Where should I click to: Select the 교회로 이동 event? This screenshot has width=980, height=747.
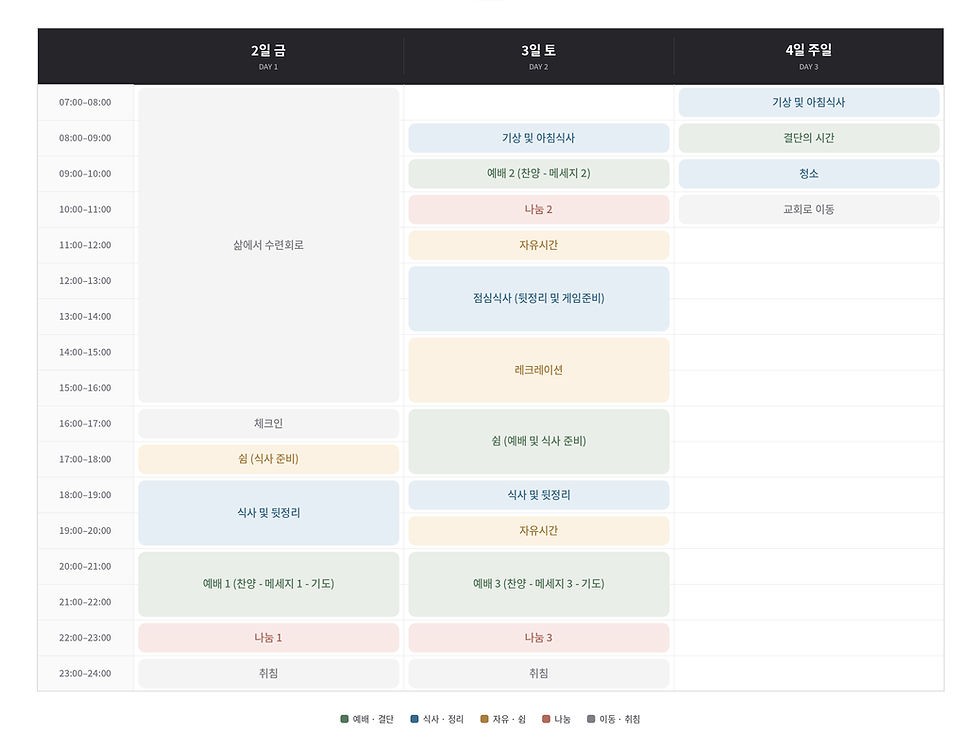pos(809,209)
